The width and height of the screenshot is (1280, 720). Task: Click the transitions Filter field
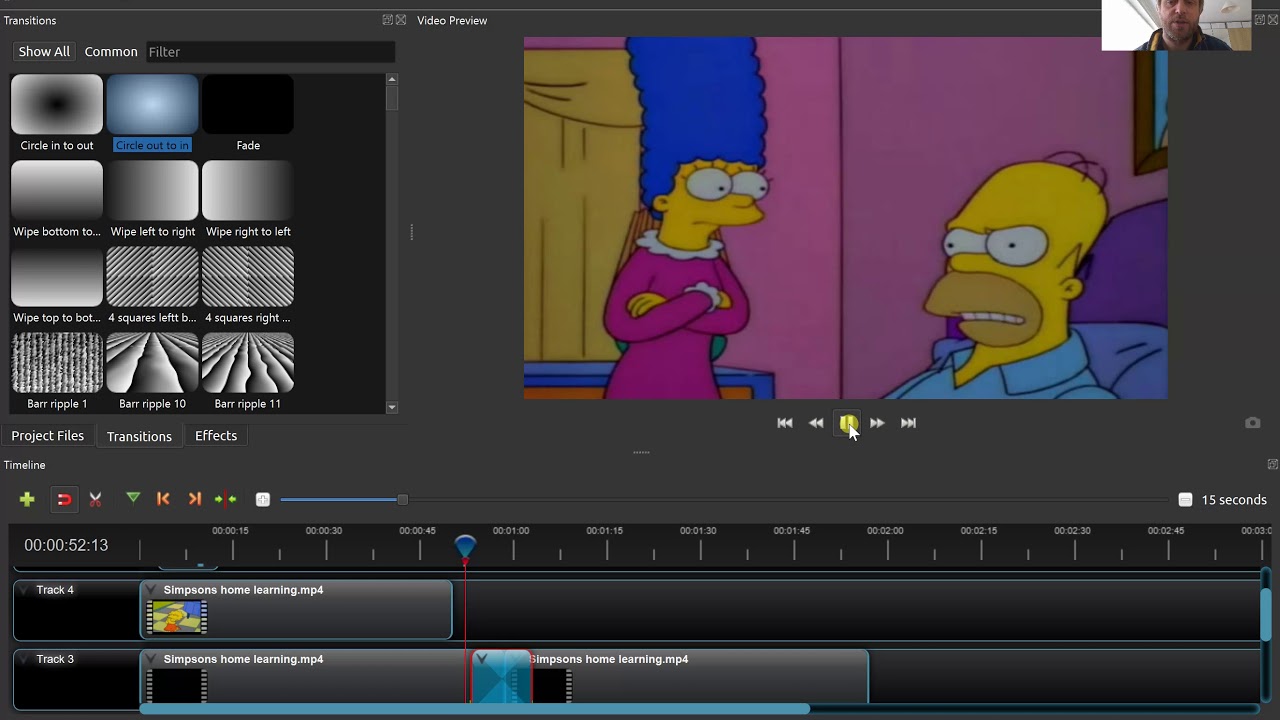click(270, 52)
